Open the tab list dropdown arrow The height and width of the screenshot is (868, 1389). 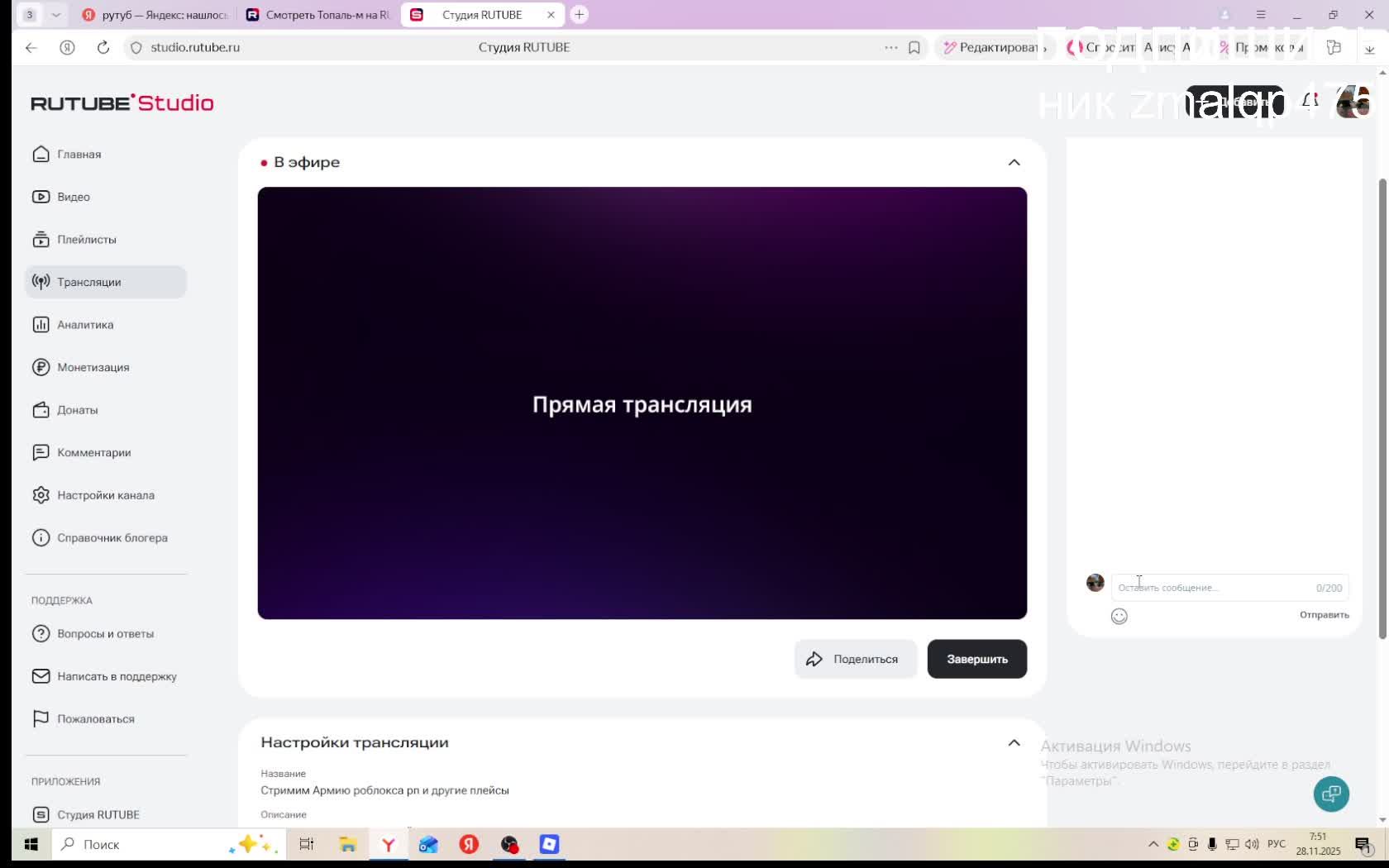tap(55, 15)
